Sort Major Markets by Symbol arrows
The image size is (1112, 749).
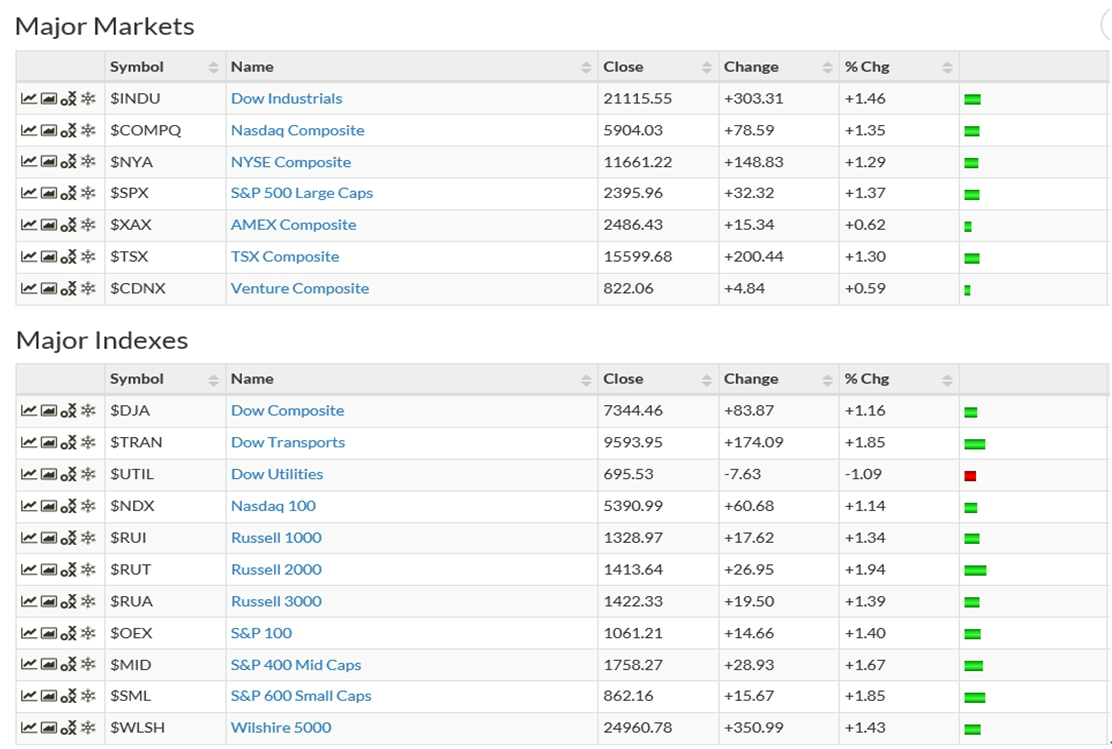point(213,67)
